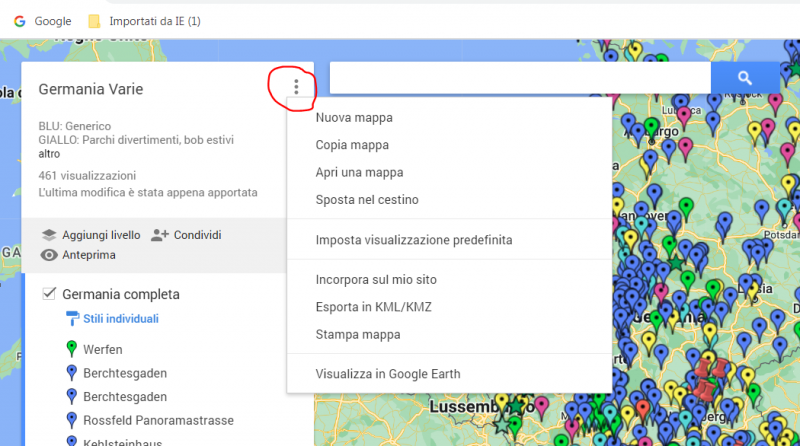Viewport: 800px width, 446px height.
Task: Click the paint roller Stili individuali icon
Action: [x=72, y=319]
